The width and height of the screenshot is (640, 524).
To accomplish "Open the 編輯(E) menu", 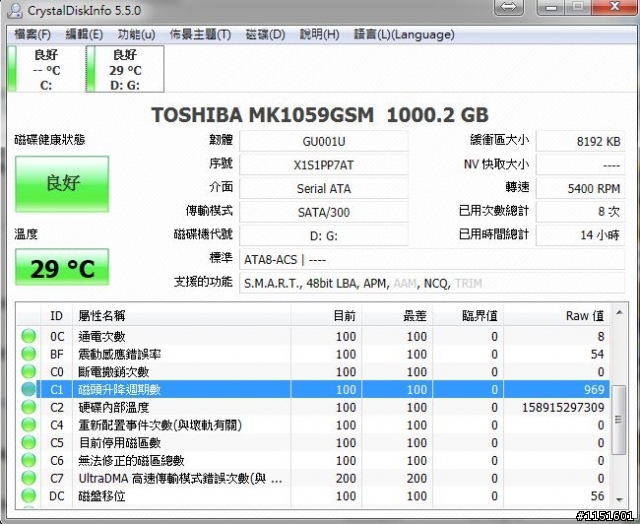I will click(84, 35).
